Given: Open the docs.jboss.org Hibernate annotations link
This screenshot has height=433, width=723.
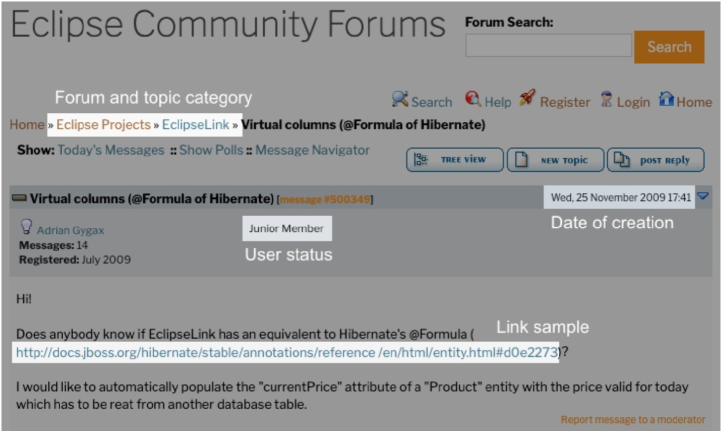Looking at the screenshot, I should [x=286, y=352].
